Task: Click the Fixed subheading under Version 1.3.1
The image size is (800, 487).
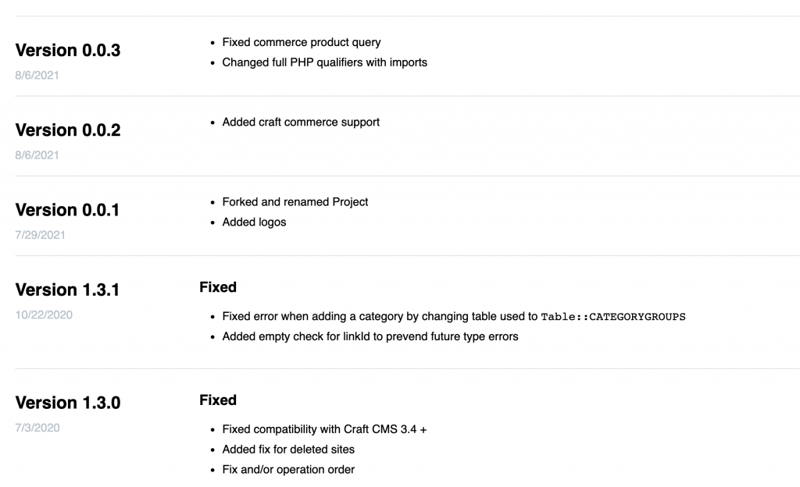Action: (218, 288)
